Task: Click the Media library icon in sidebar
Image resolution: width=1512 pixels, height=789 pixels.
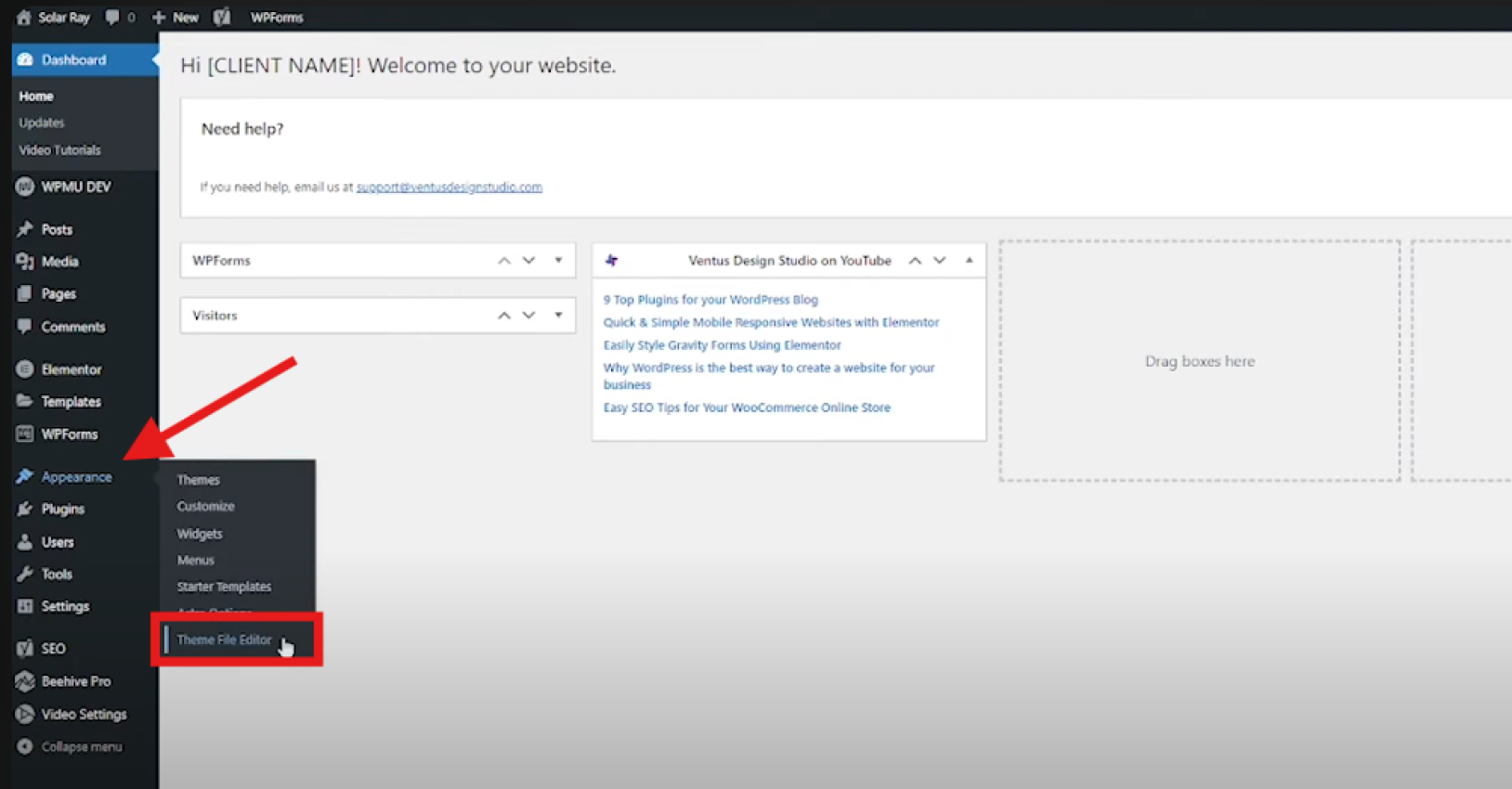Action: (25, 262)
